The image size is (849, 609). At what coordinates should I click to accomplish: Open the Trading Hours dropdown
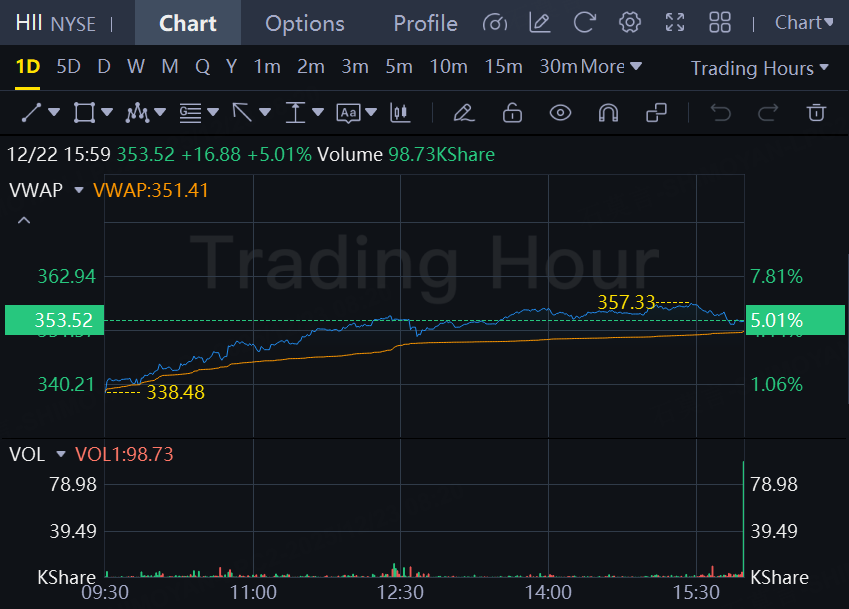(x=760, y=68)
